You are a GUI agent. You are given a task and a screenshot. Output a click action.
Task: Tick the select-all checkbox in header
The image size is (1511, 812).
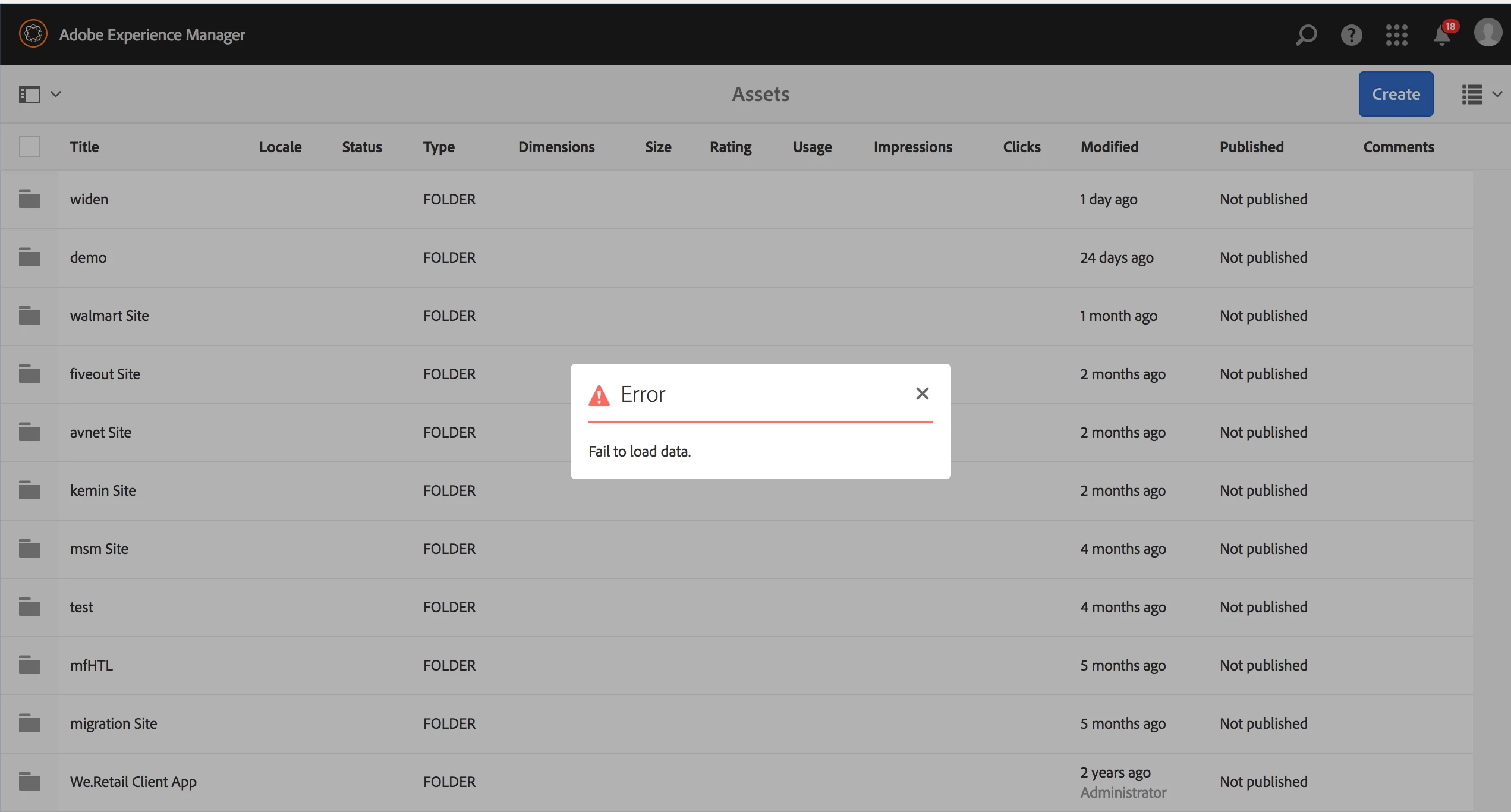tap(29, 146)
